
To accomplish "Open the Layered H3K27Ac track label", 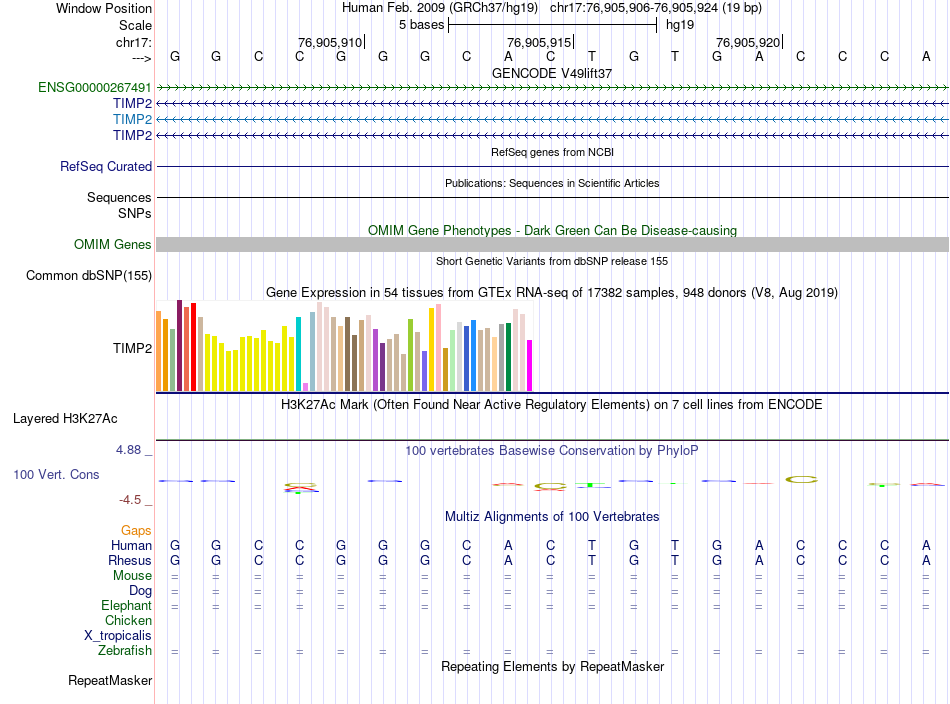I will pyautogui.click(x=65, y=419).
